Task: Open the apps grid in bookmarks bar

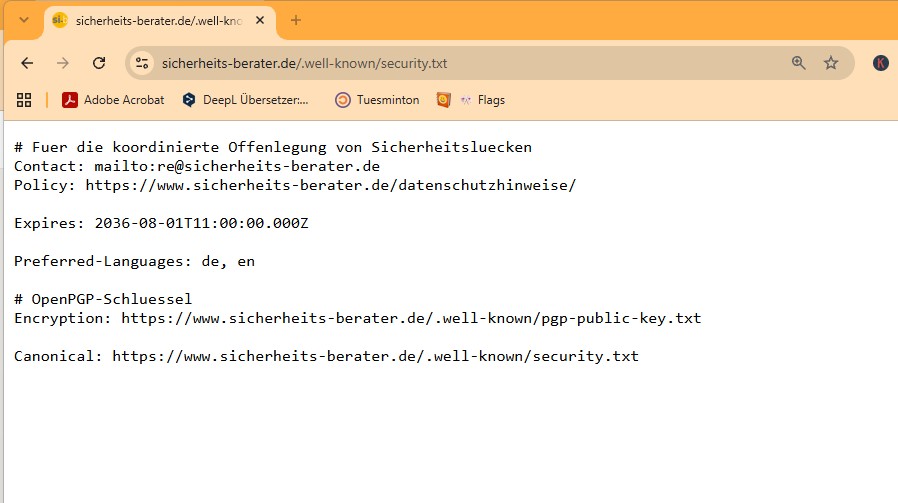Action: [24, 100]
